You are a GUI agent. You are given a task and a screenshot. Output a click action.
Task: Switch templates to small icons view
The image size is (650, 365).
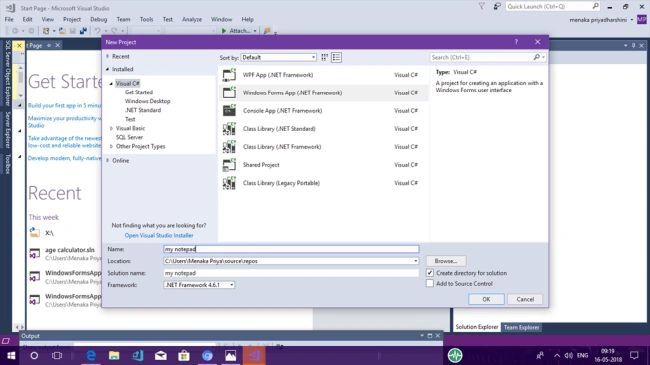point(325,57)
